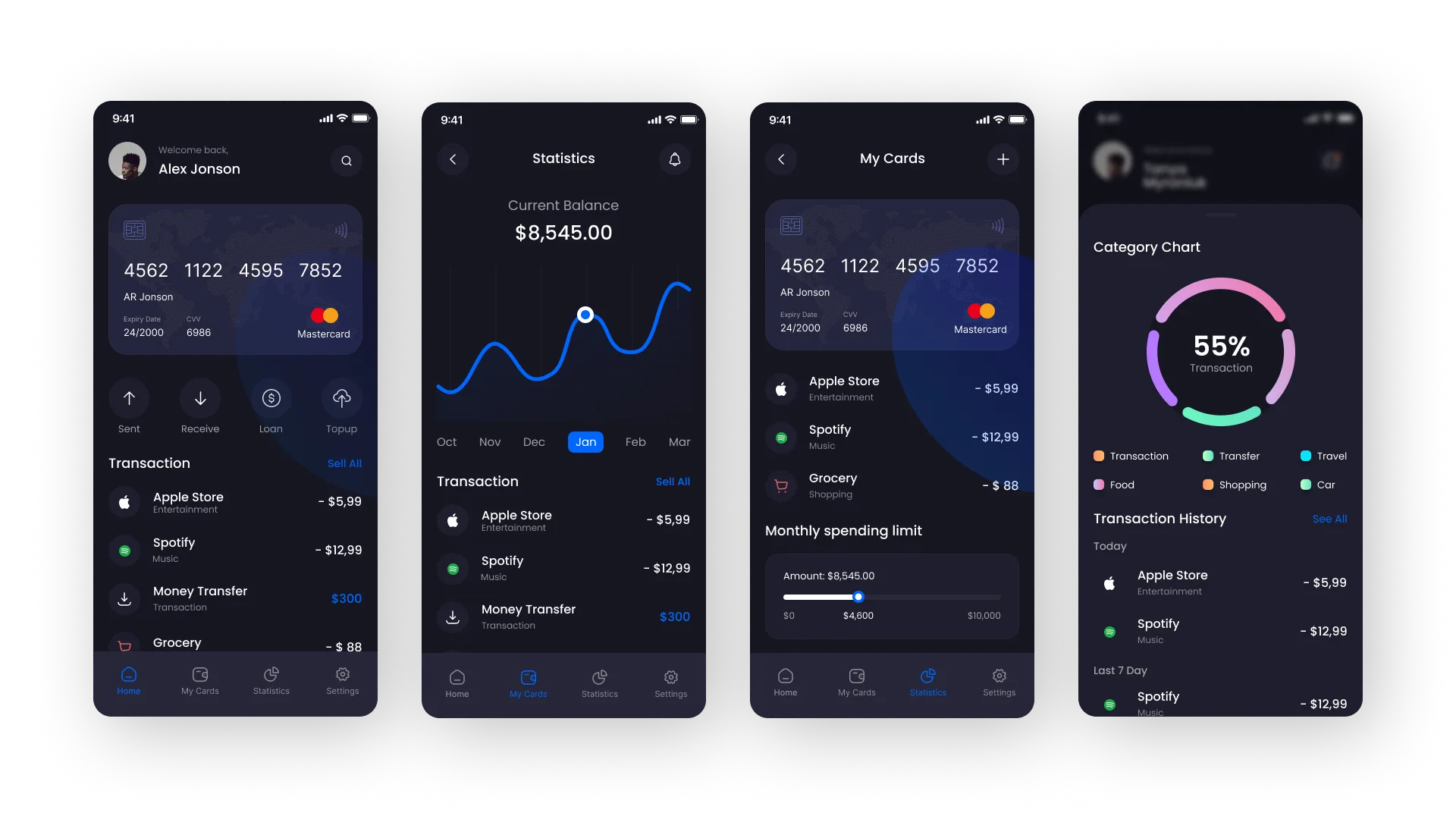1456x819 pixels.
Task: Select the January filter toggle
Action: pos(586,441)
